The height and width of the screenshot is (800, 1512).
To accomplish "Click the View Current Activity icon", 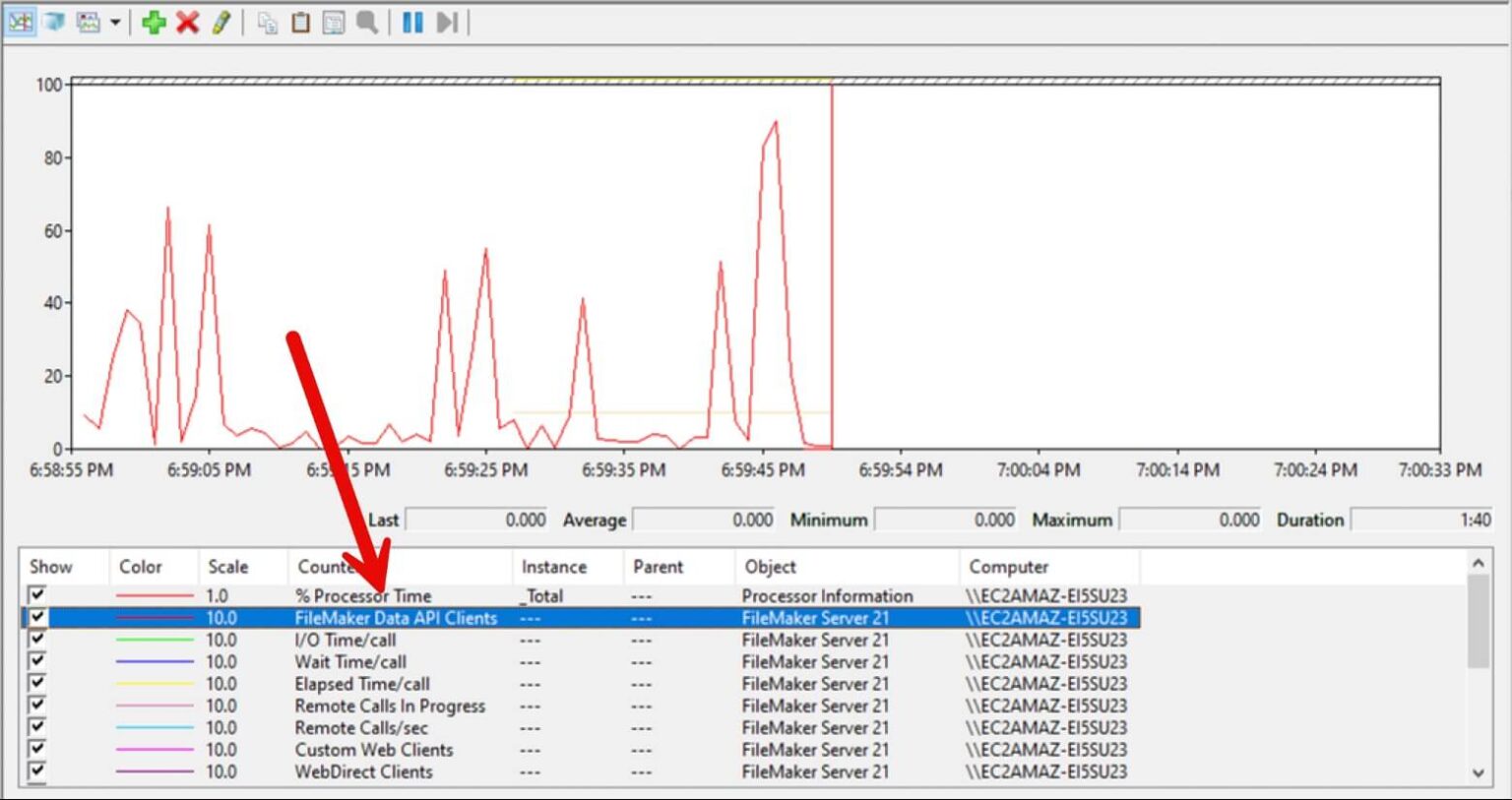I will pos(21,22).
